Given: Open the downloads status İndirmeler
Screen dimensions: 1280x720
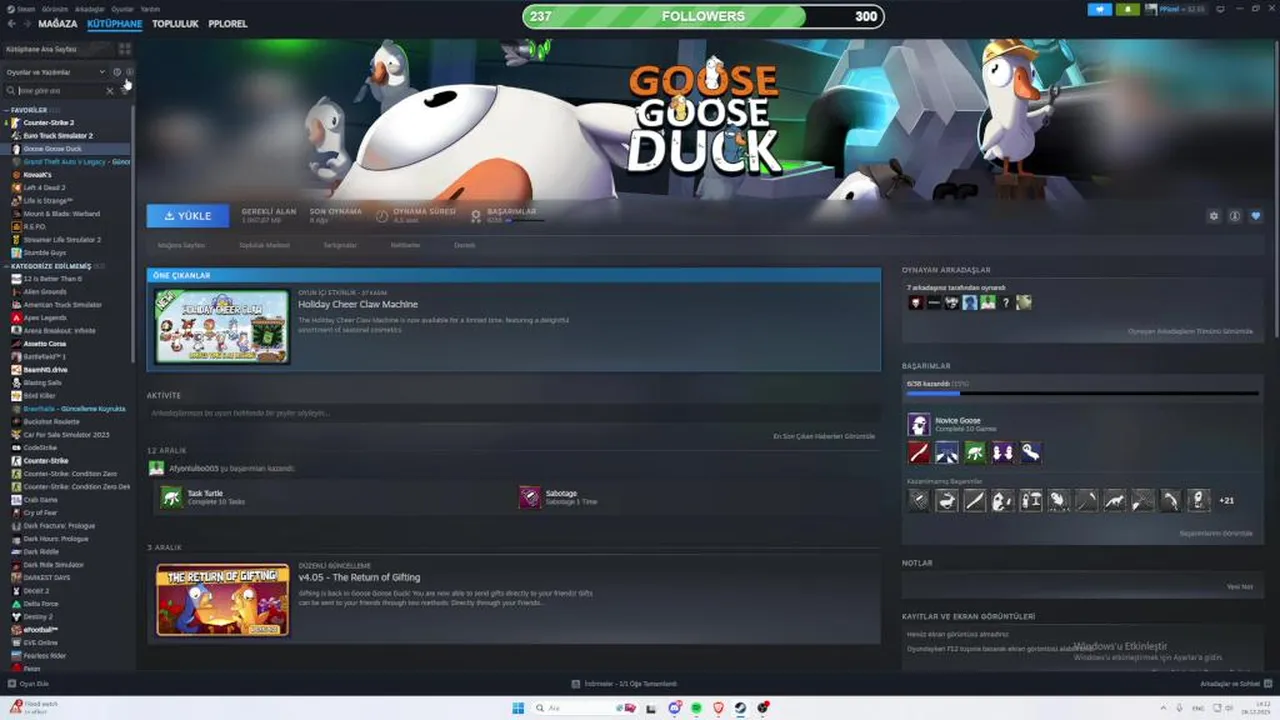Looking at the screenshot, I should (624, 684).
